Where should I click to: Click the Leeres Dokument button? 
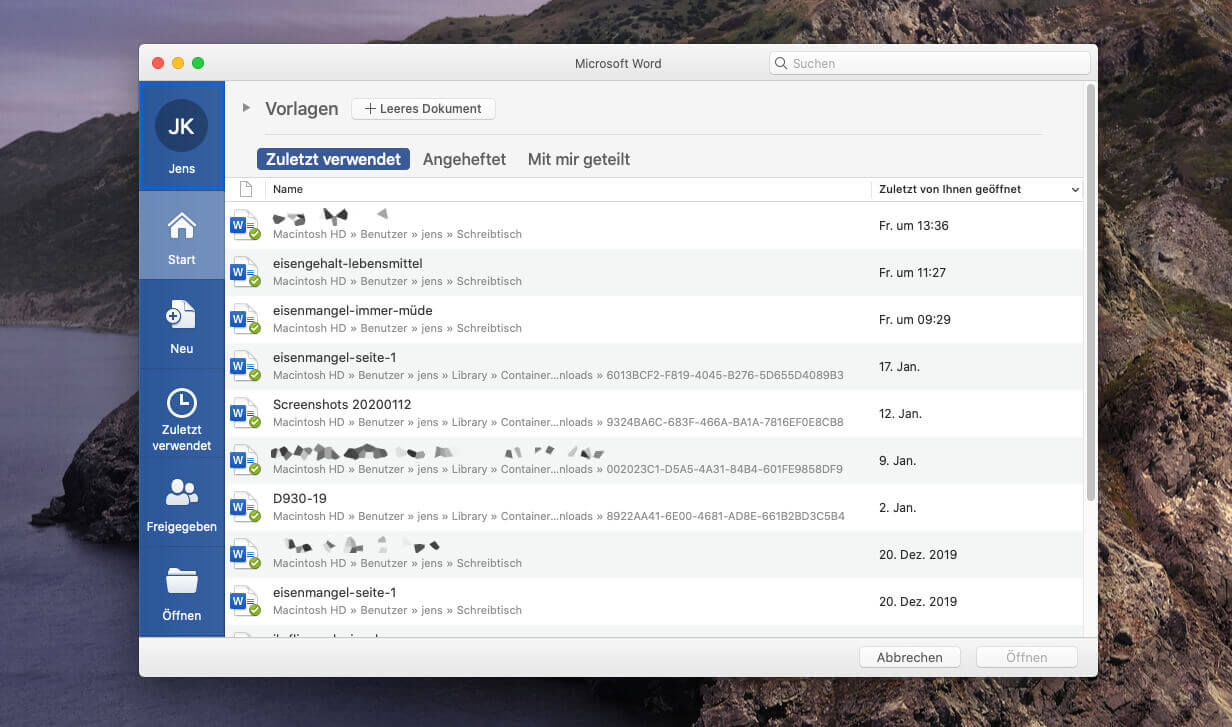click(x=423, y=109)
